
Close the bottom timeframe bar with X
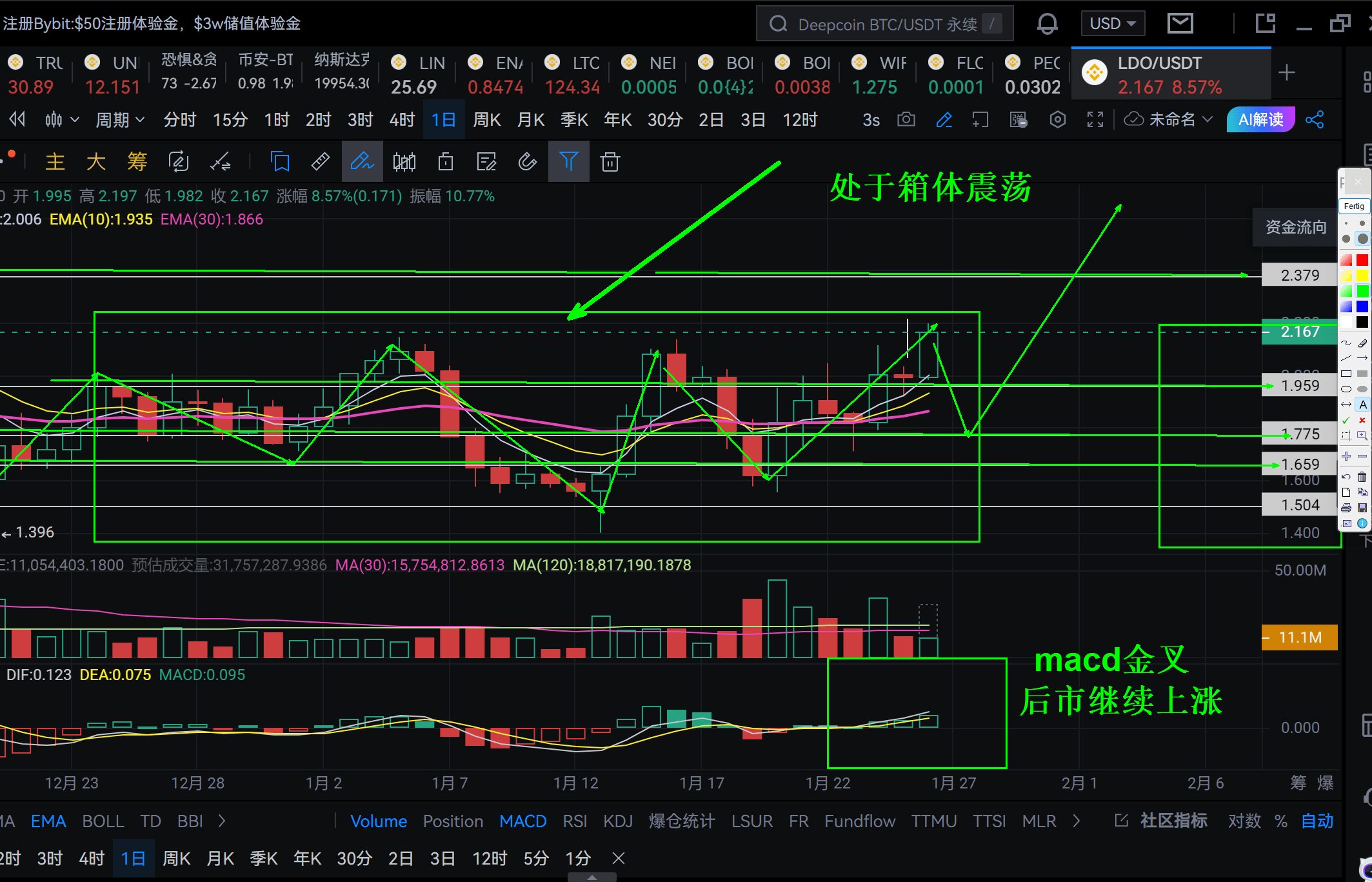click(x=618, y=858)
